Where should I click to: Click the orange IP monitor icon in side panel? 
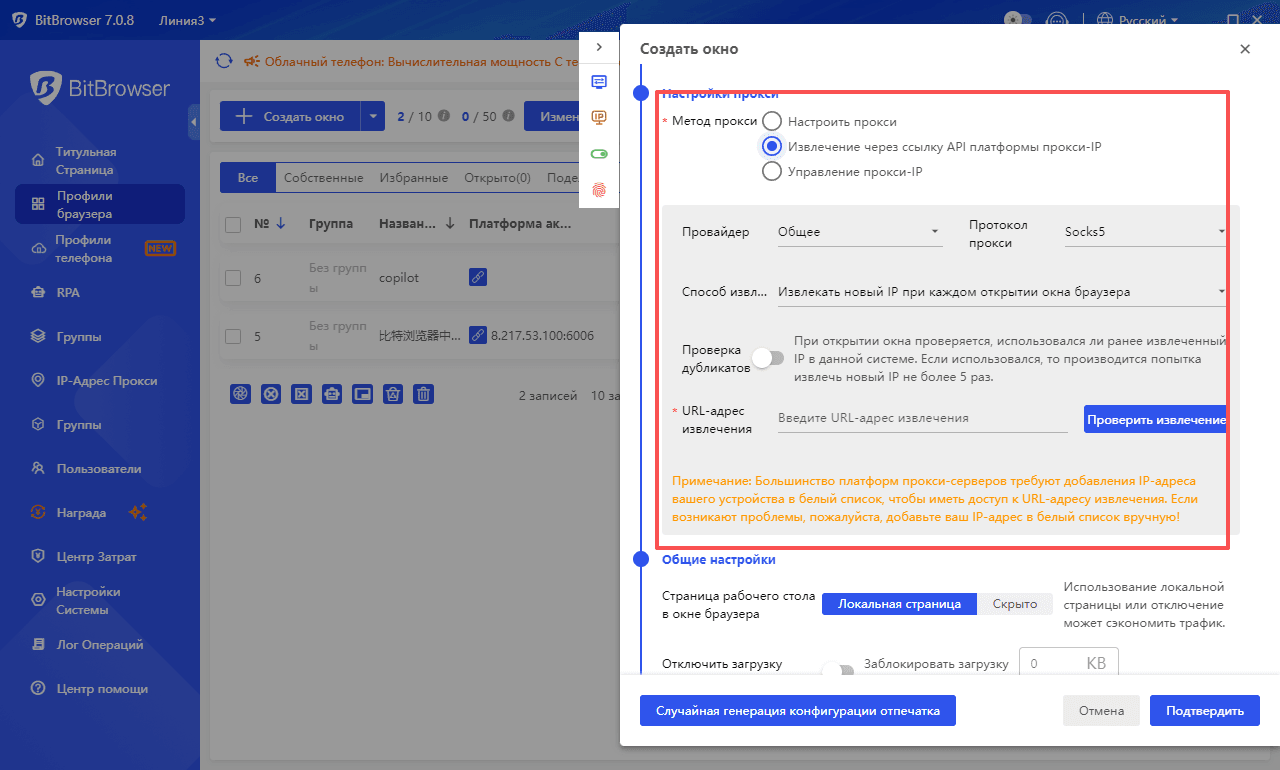(598, 117)
